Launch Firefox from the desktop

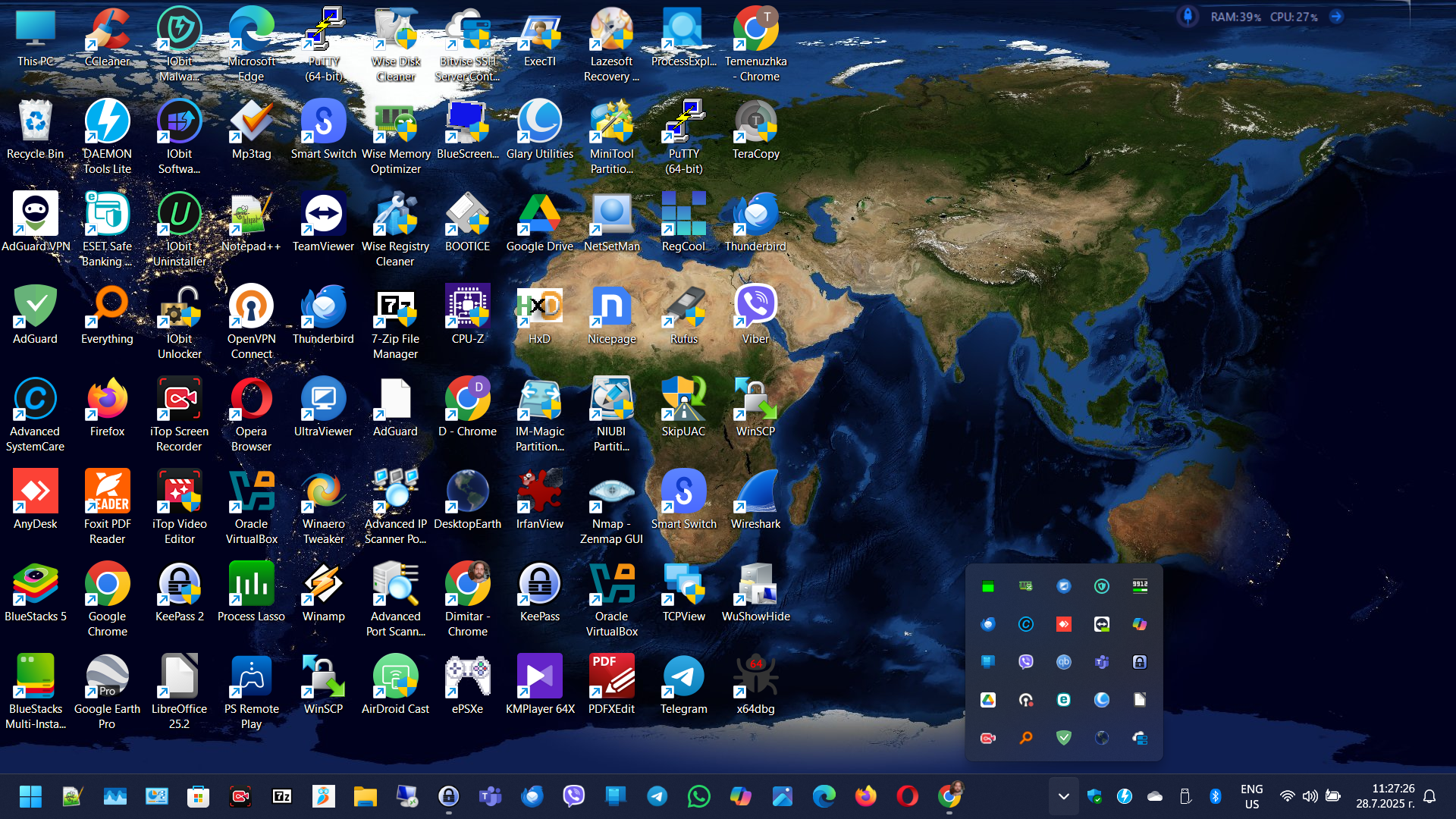pos(107,408)
